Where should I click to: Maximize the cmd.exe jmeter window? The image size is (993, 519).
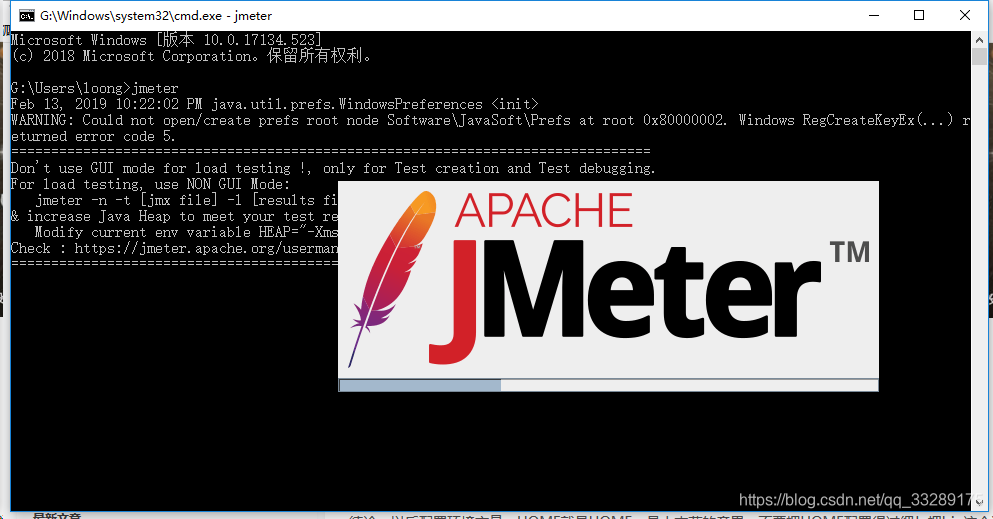(919, 15)
